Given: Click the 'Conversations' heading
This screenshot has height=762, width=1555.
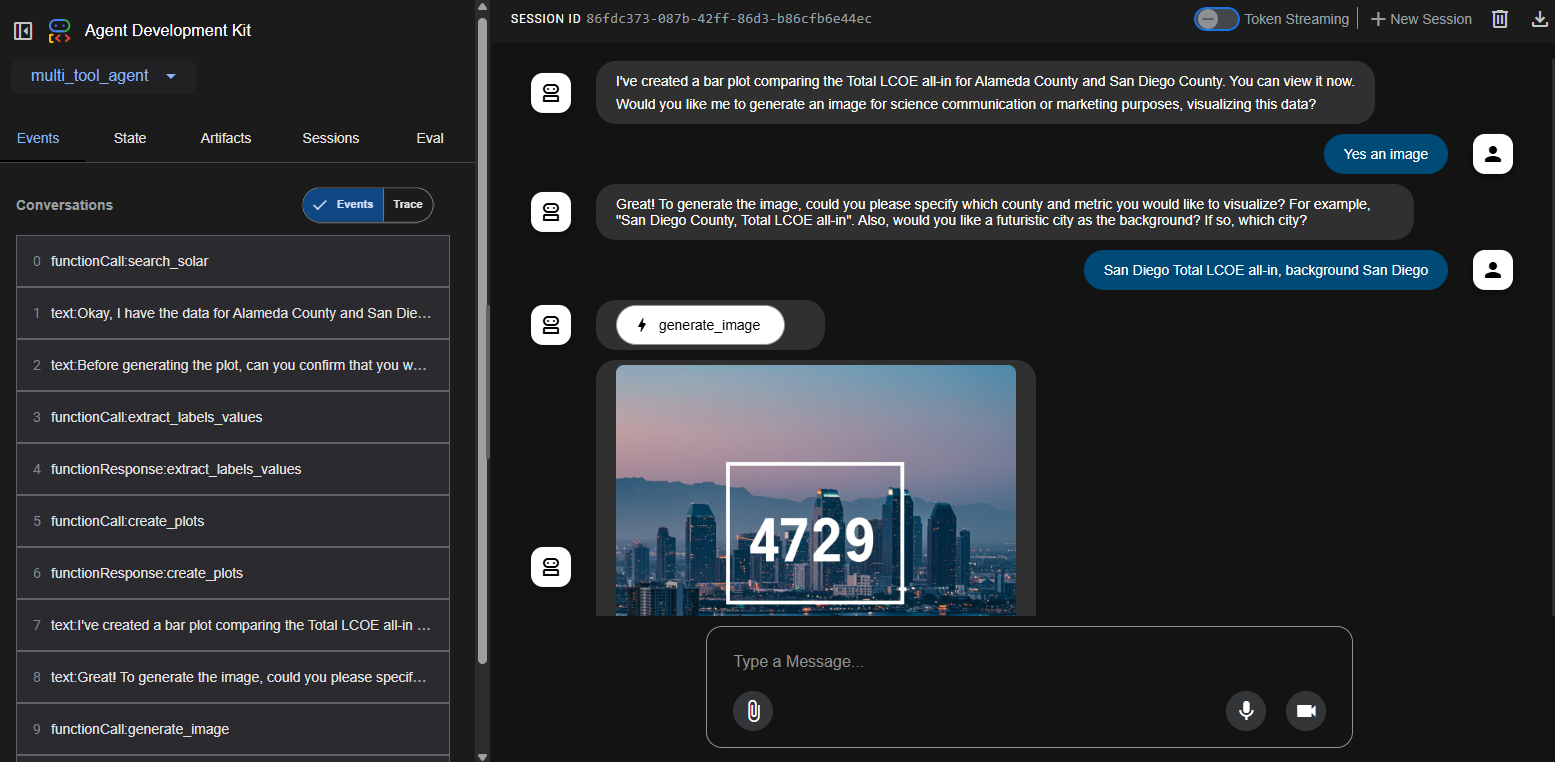Looking at the screenshot, I should (x=64, y=205).
